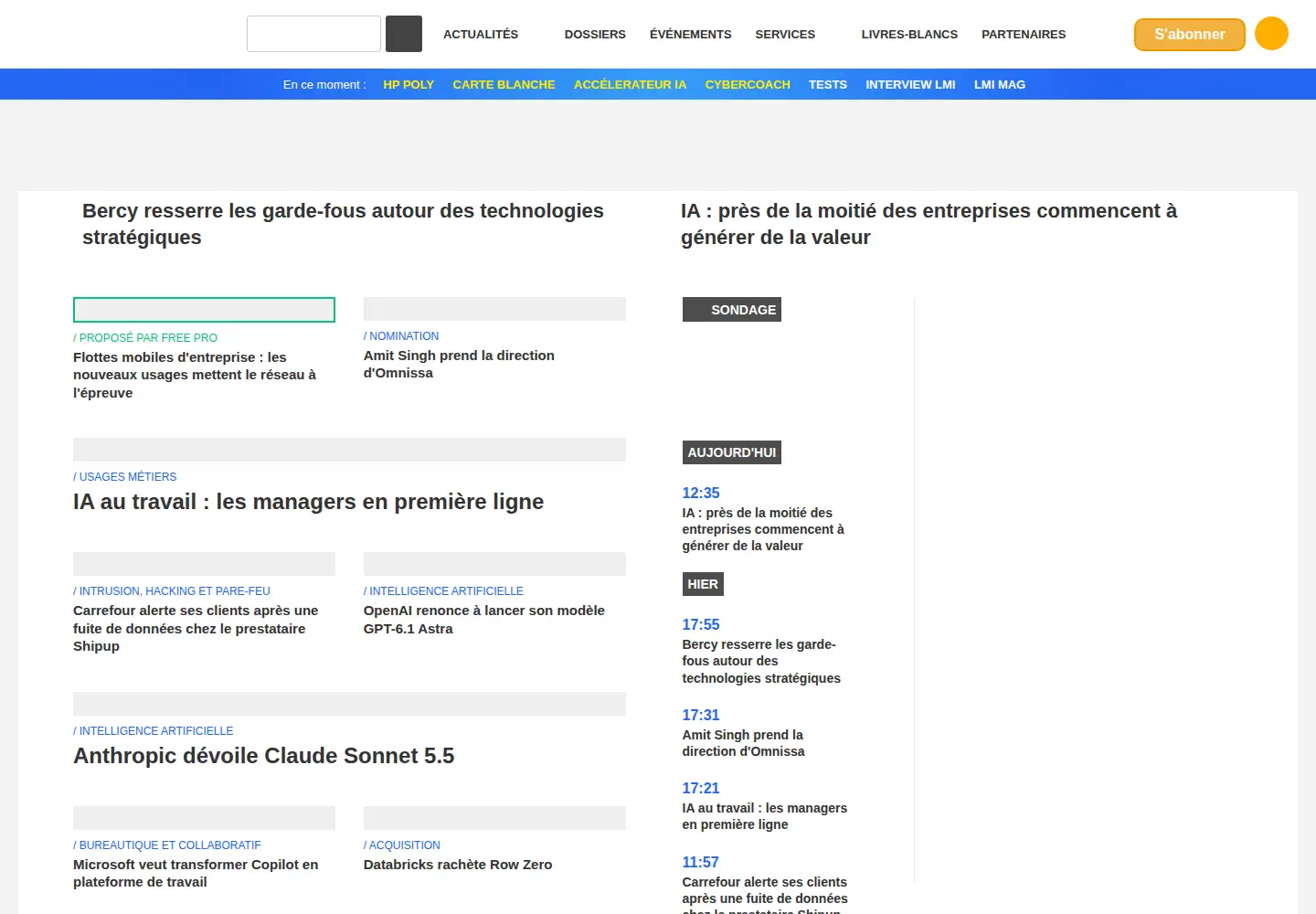Click the PROPOSÉ PAR FREE PRO label
Viewport: 1316px width, 914px height.
pos(145,338)
